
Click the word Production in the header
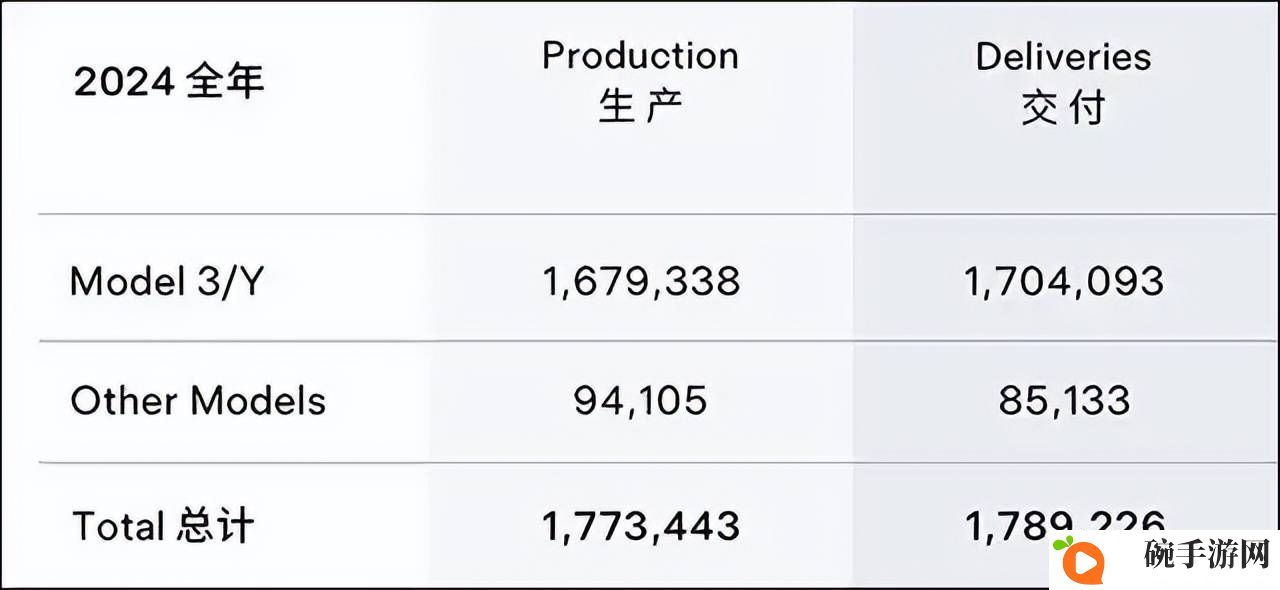pyautogui.click(x=640, y=56)
